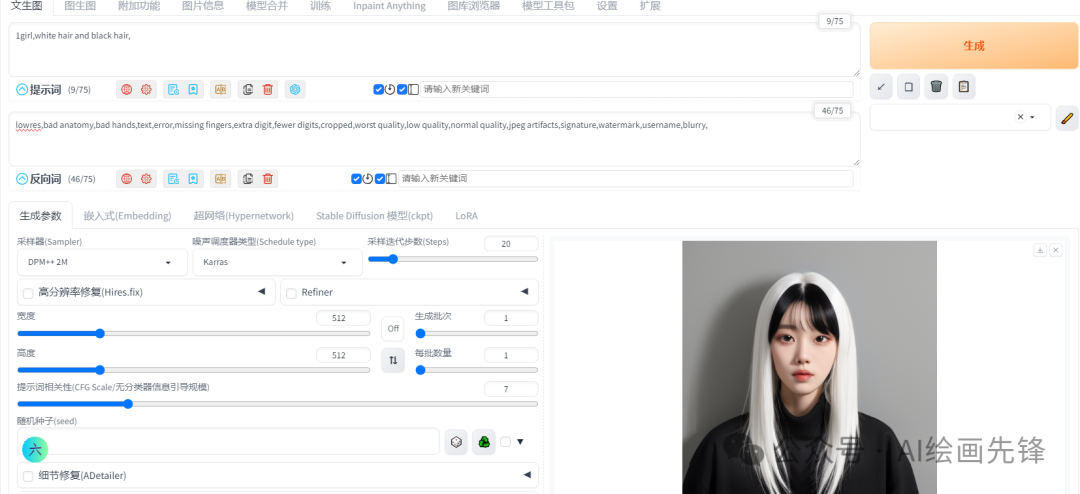Toggle second checkbox in 反向词 keyword row
The image size is (1080, 494).
[x=380, y=179]
